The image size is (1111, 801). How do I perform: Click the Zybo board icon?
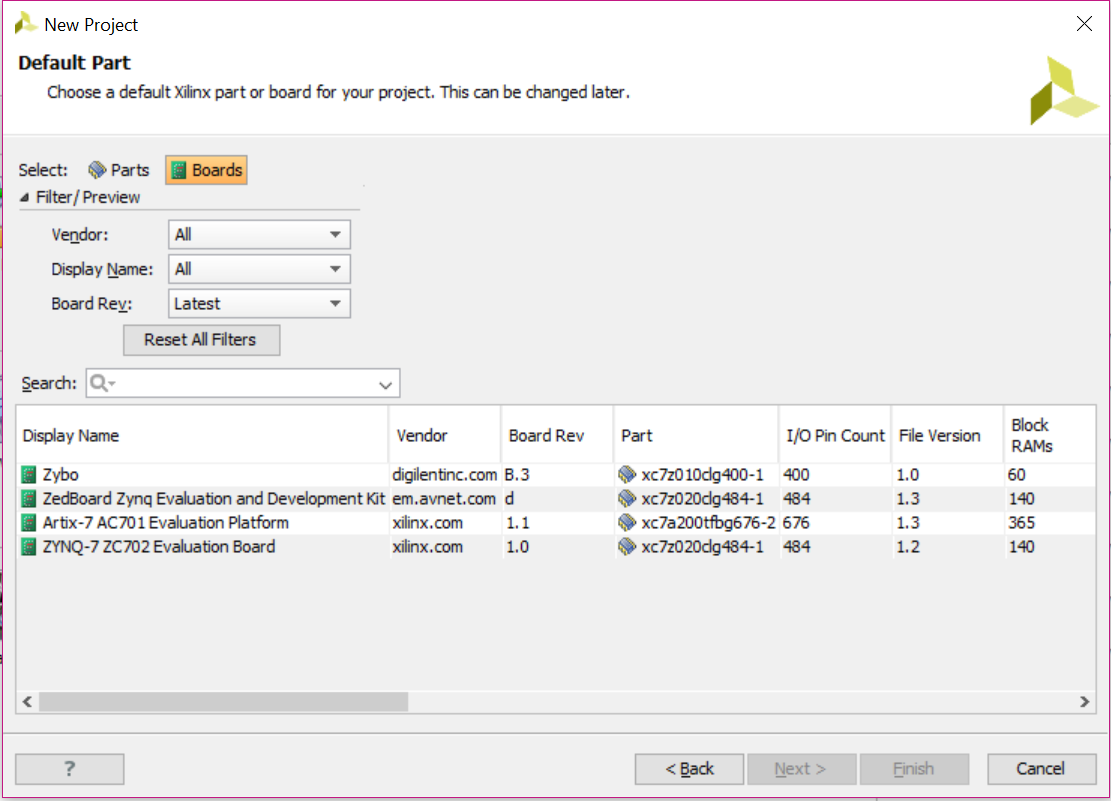[x=29, y=474]
